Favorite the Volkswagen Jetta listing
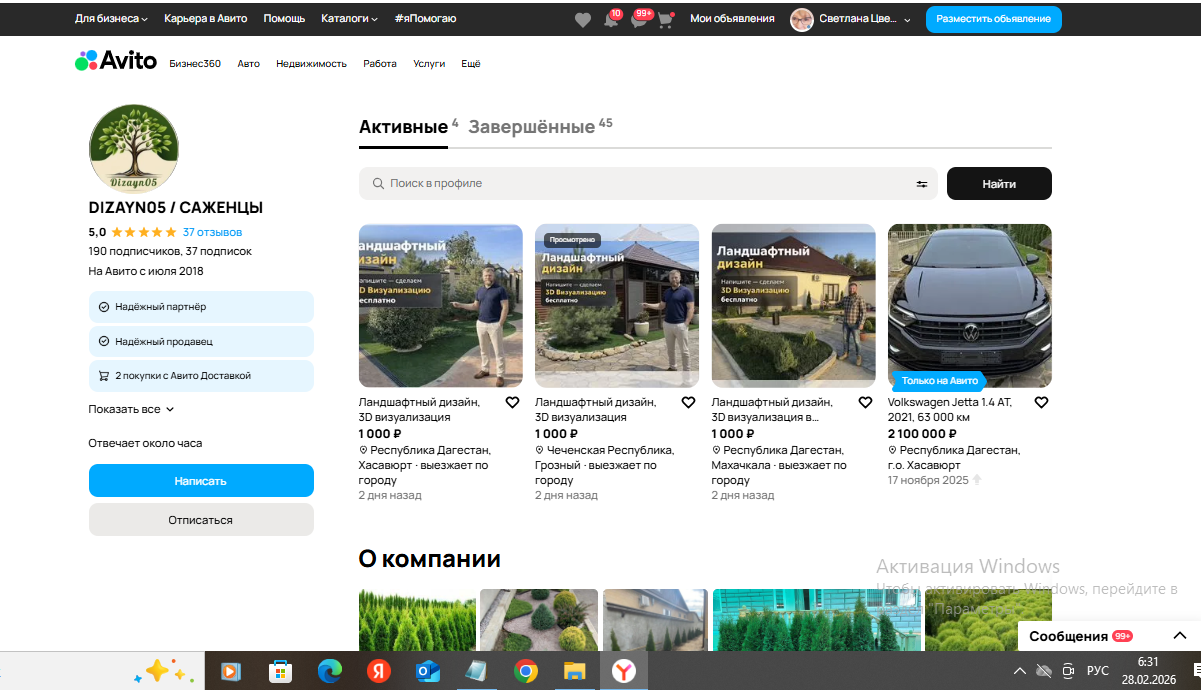This screenshot has width=1201, height=690. [1041, 402]
